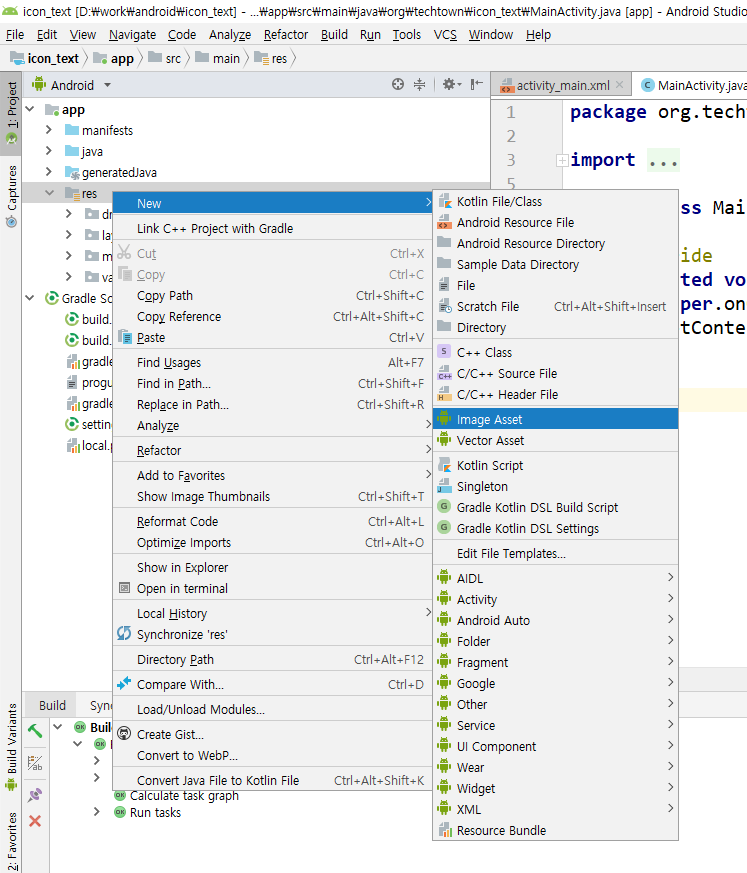Click the Vector Asset android icon
Screen dimensions: 747x873
click(x=444, y=440)
